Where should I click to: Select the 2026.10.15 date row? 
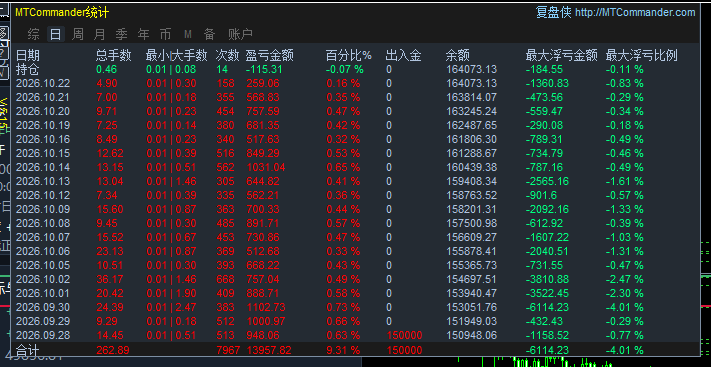(43, 153)
